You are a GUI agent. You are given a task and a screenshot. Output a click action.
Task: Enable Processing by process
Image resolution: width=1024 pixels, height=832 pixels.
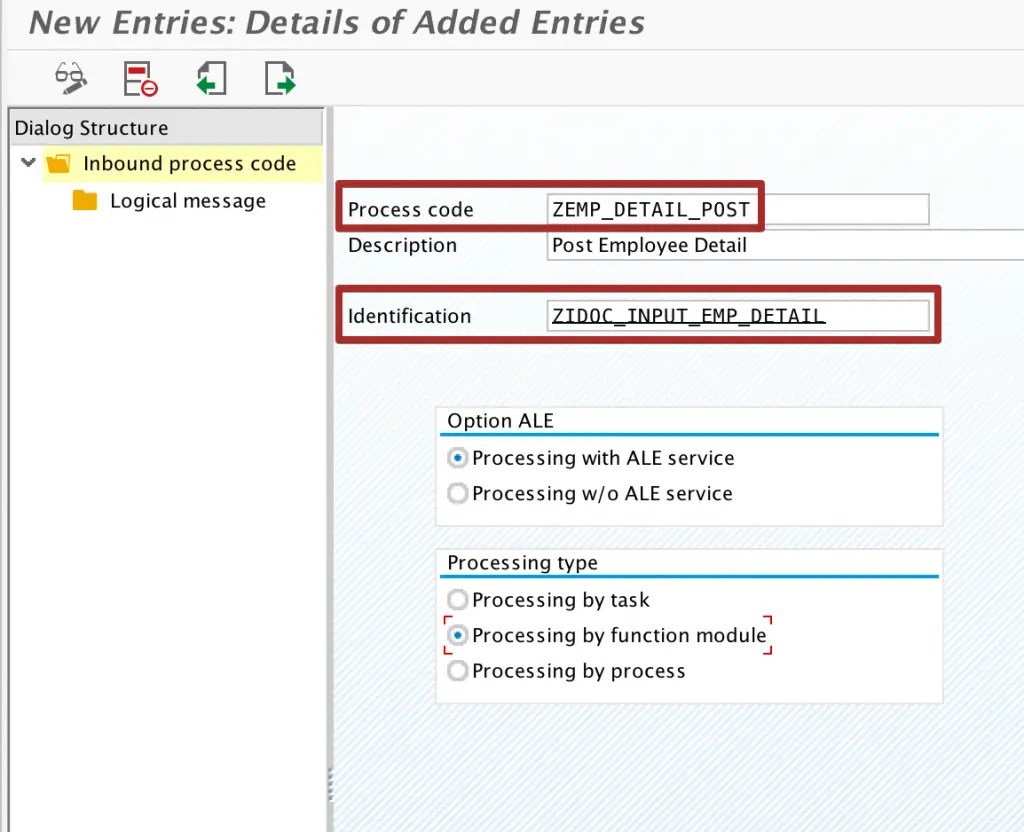pos(457,671)
